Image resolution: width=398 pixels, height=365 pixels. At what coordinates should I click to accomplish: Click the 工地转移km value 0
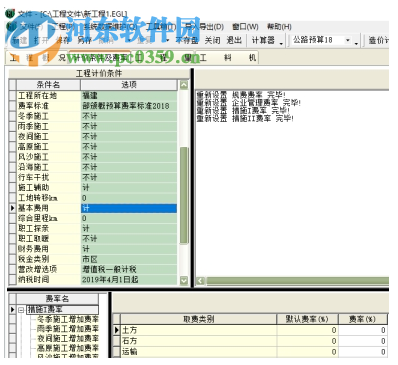tap(129, 198)
